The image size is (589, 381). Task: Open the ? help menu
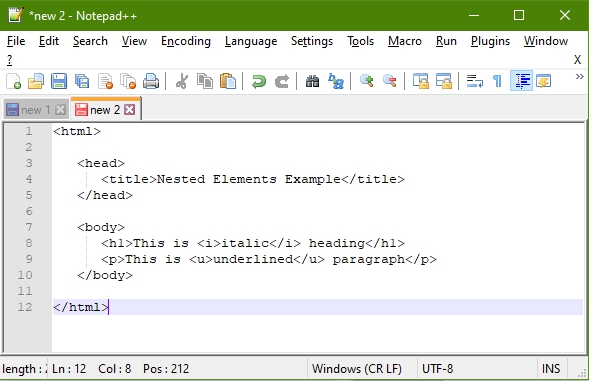coord(9,59)
